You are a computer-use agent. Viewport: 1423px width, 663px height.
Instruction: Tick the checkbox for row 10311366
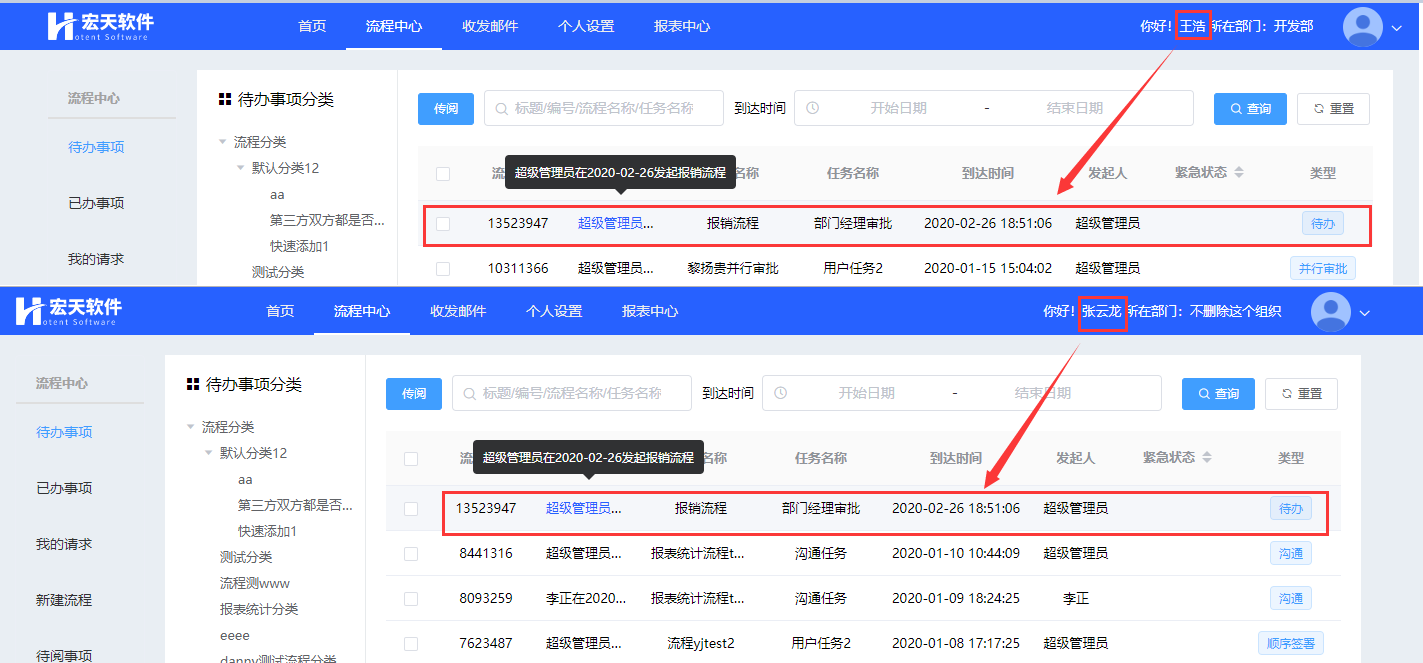point(443,269)
